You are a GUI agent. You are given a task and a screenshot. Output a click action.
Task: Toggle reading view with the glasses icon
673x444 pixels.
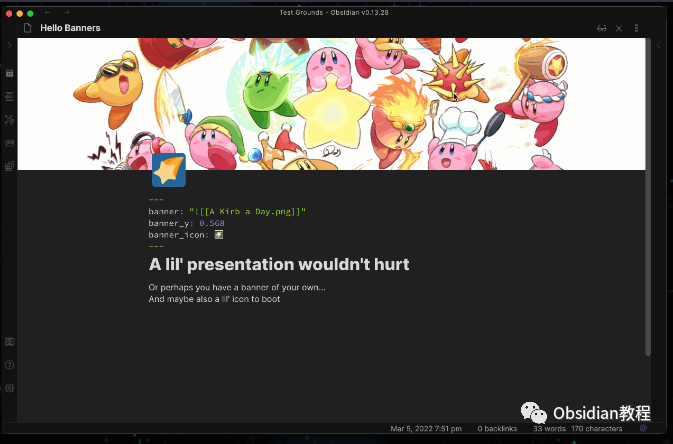[602, 28]
